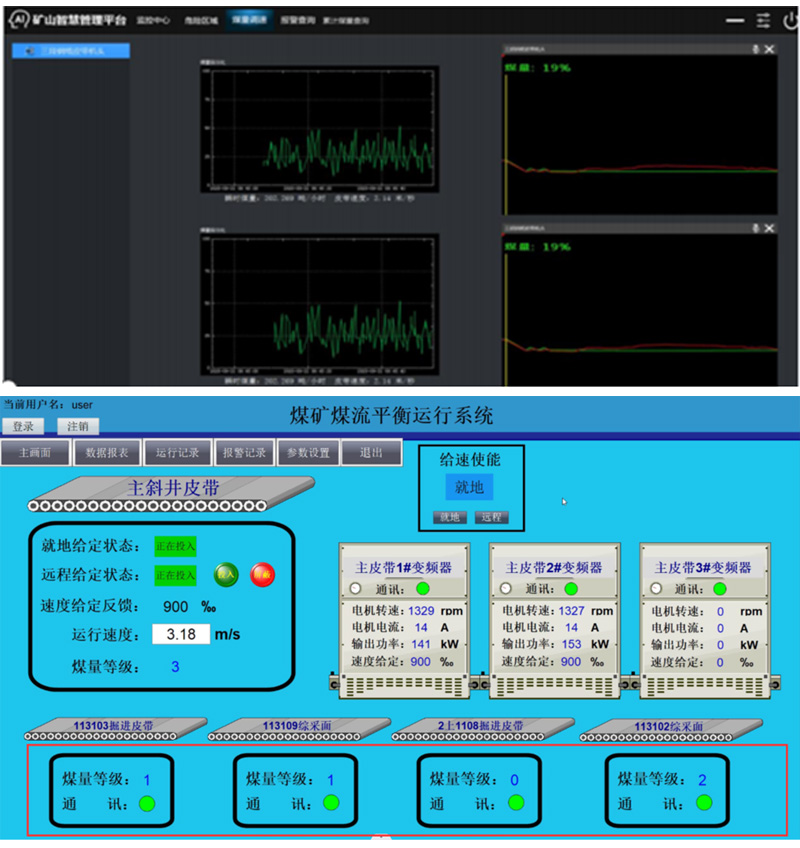Toggle the 主皮带3#变频器 radio button

pos(655,588)
